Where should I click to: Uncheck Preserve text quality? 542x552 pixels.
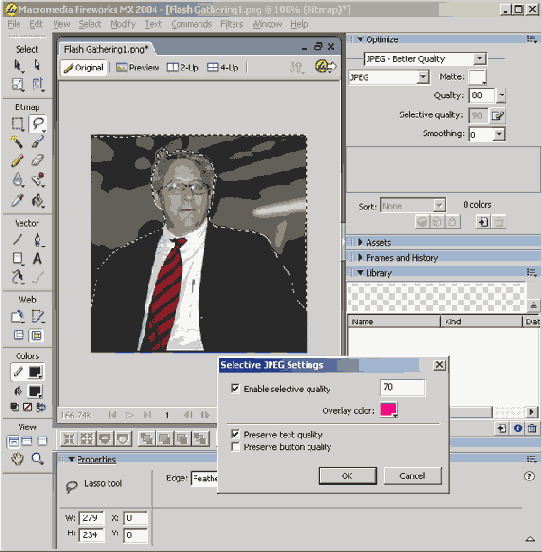click(235, 434)
